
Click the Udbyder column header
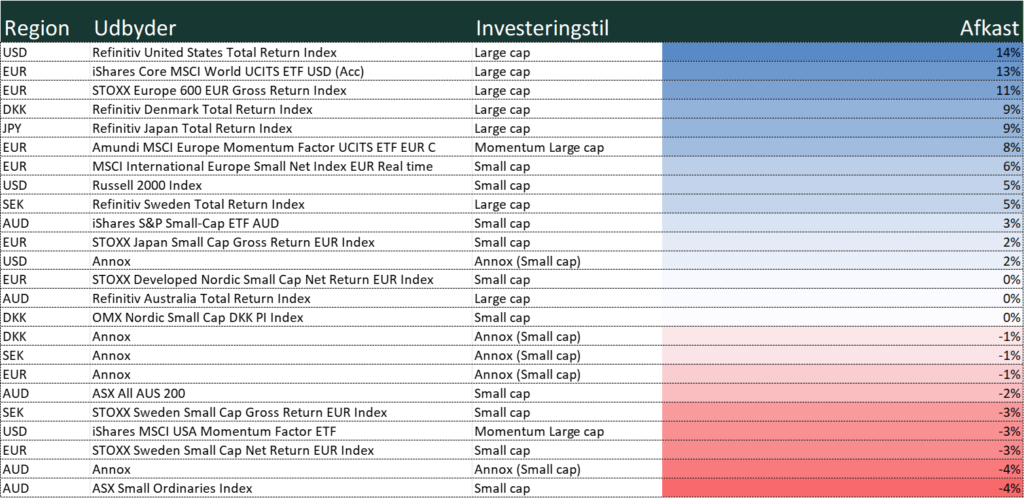[x=135, y=28]
